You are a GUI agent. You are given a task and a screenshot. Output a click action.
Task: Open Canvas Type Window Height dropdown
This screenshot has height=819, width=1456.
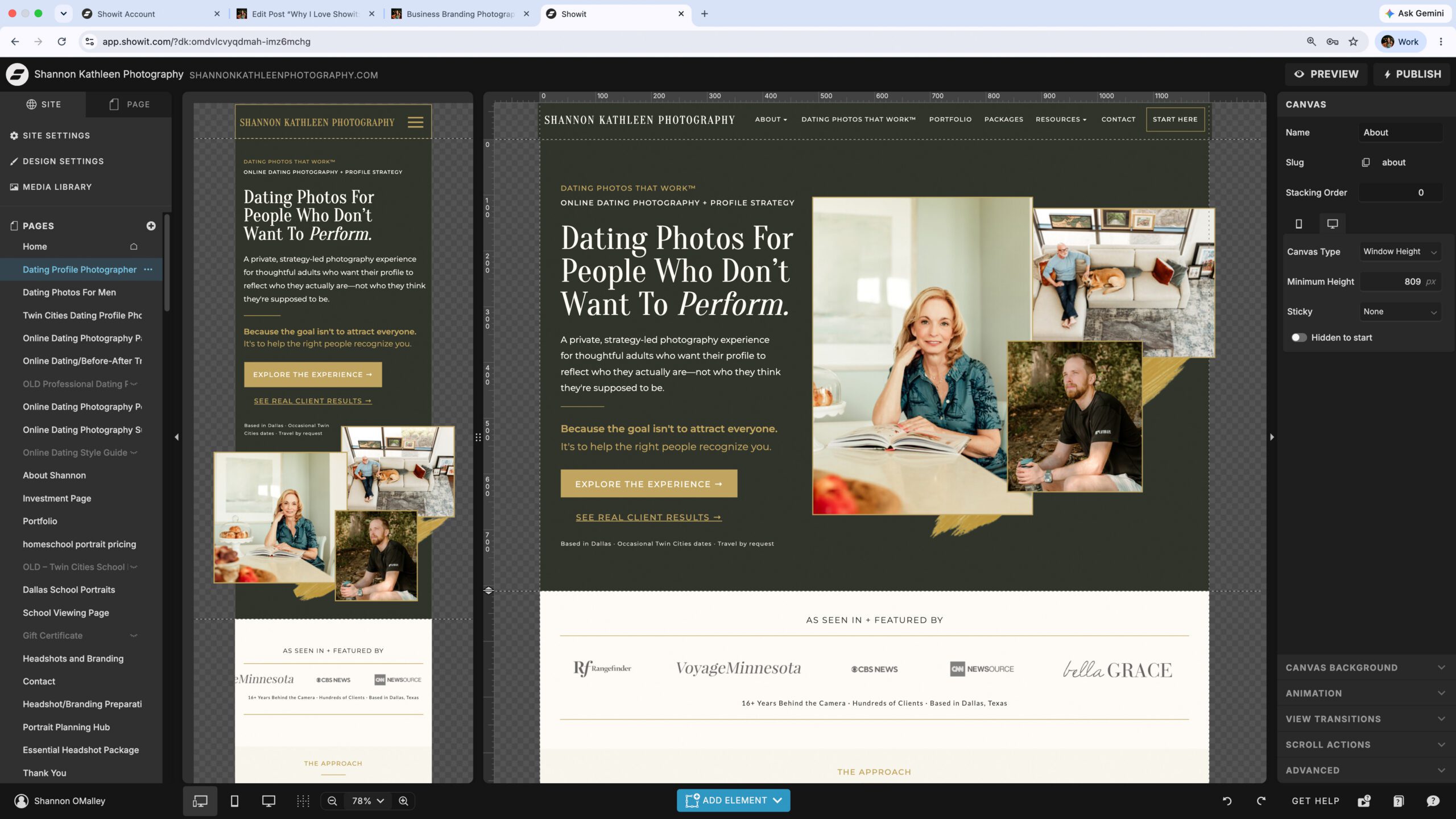click(x=1400, y=251)
